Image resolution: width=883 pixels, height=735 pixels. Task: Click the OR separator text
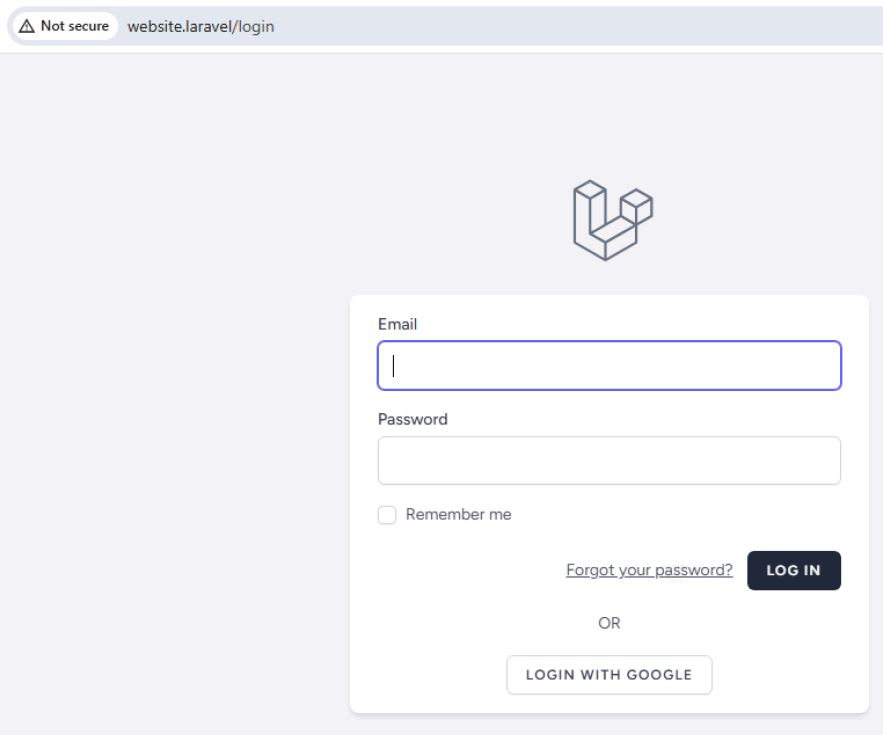609,622
